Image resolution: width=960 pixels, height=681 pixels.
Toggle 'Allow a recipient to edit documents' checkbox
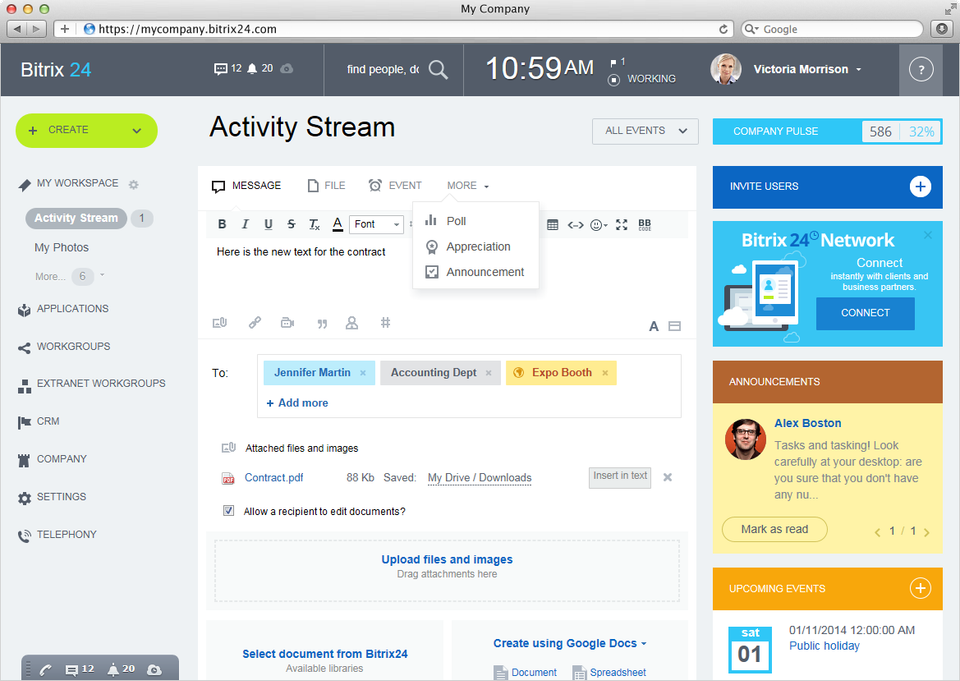(229, 511)
